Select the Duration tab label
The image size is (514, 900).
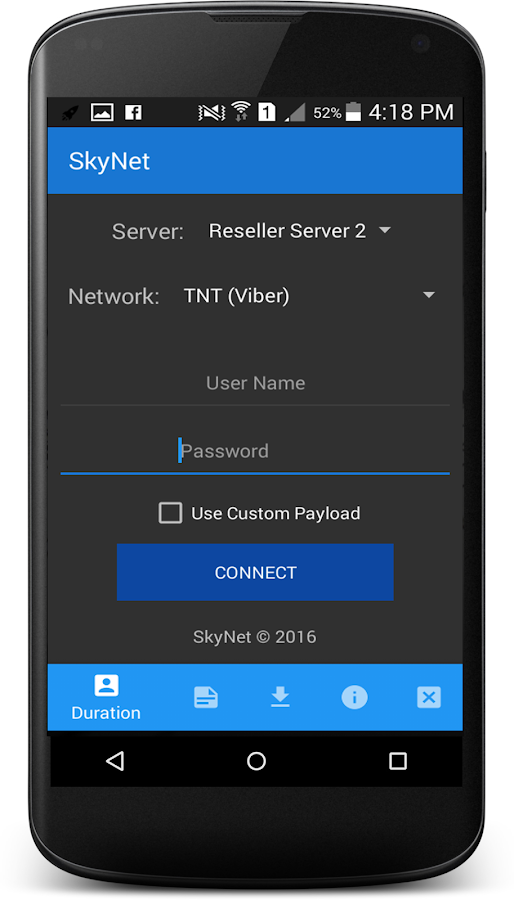106,713
